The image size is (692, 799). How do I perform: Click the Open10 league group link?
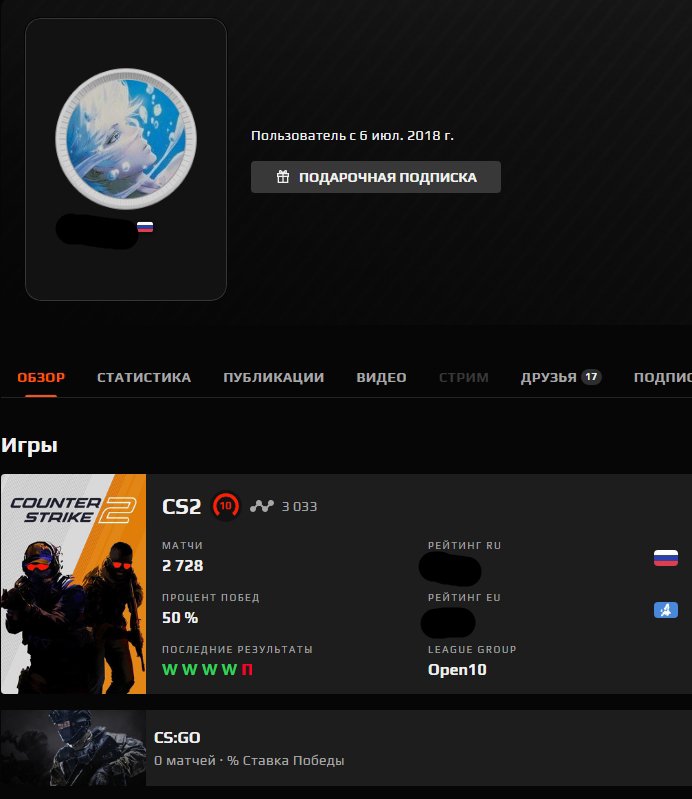tap(457, 669)
